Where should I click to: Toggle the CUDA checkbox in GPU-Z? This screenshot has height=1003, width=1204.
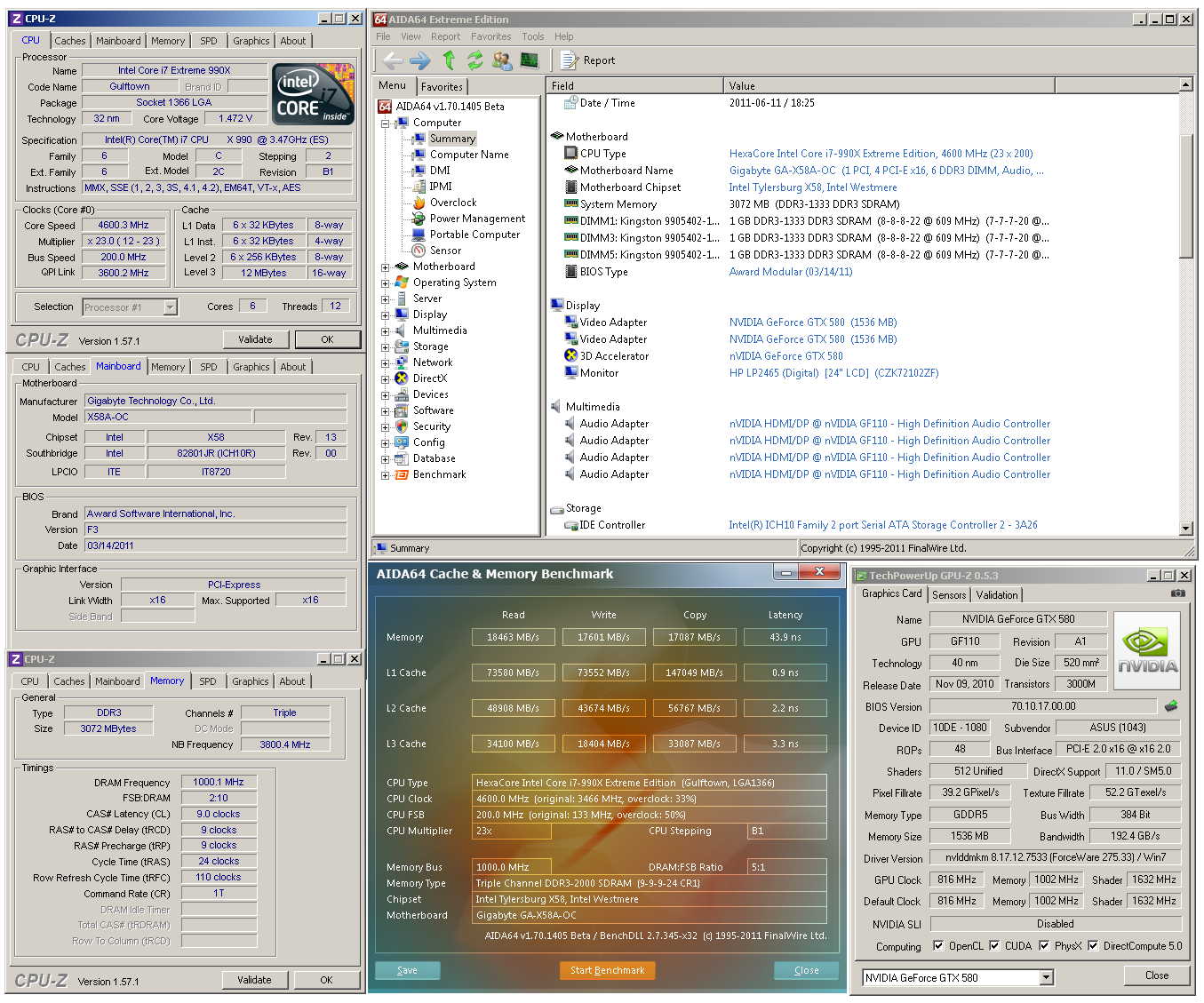pos(994,946)
